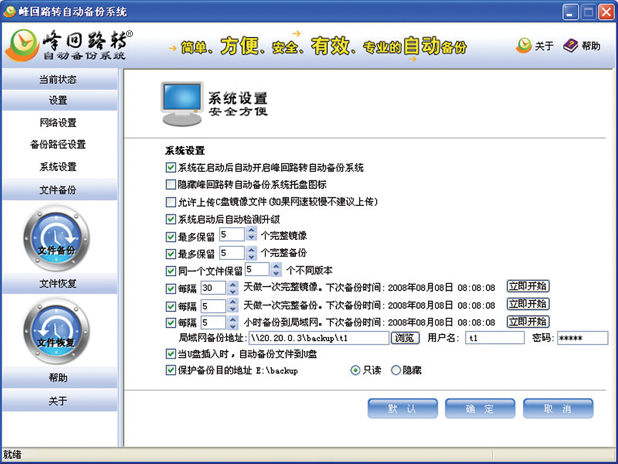The image size is (618, 464).
Task: Click the 密码 input field
Action: [x=583, y=338]
